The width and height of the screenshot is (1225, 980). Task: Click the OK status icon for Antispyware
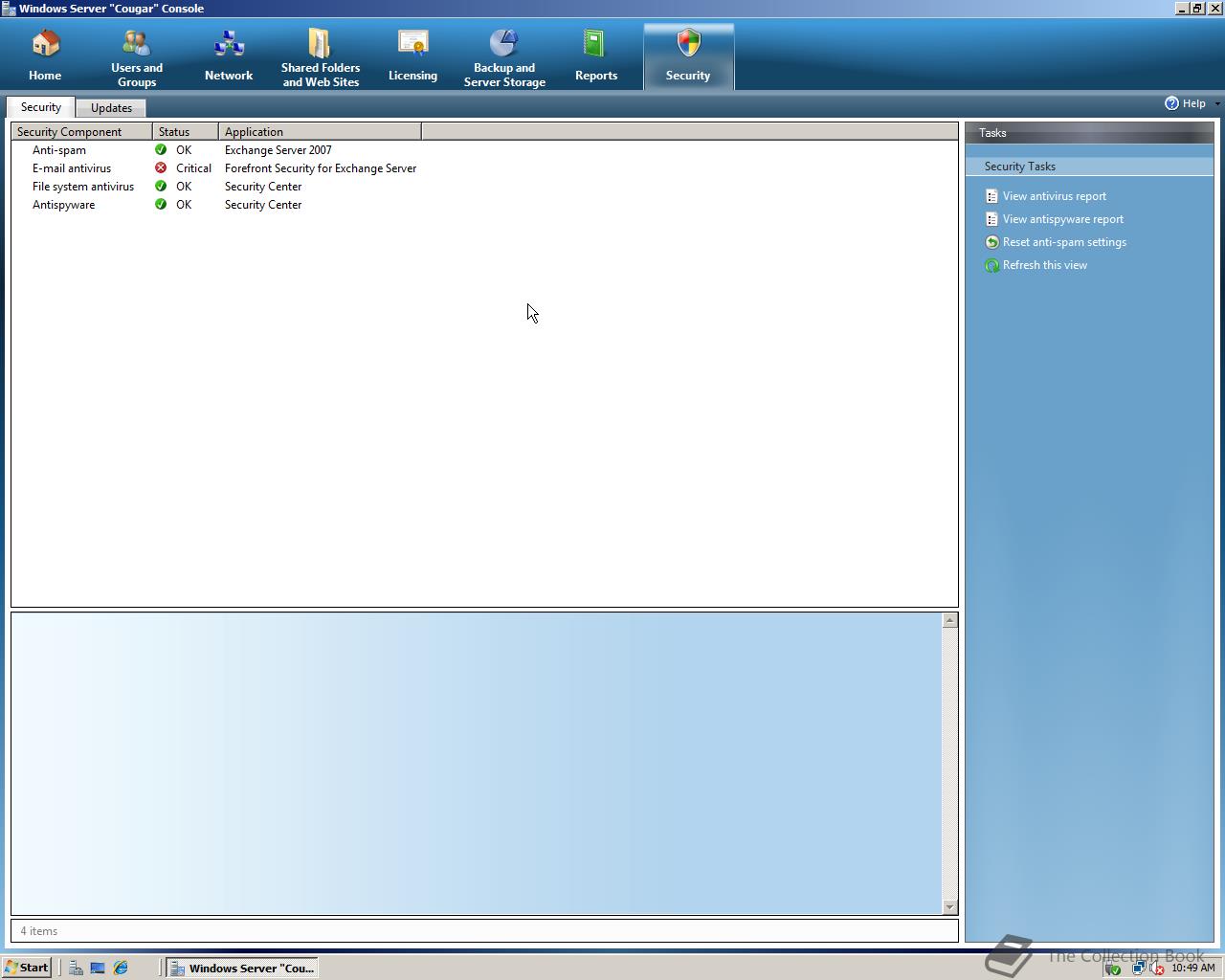(x=161, y=204)
